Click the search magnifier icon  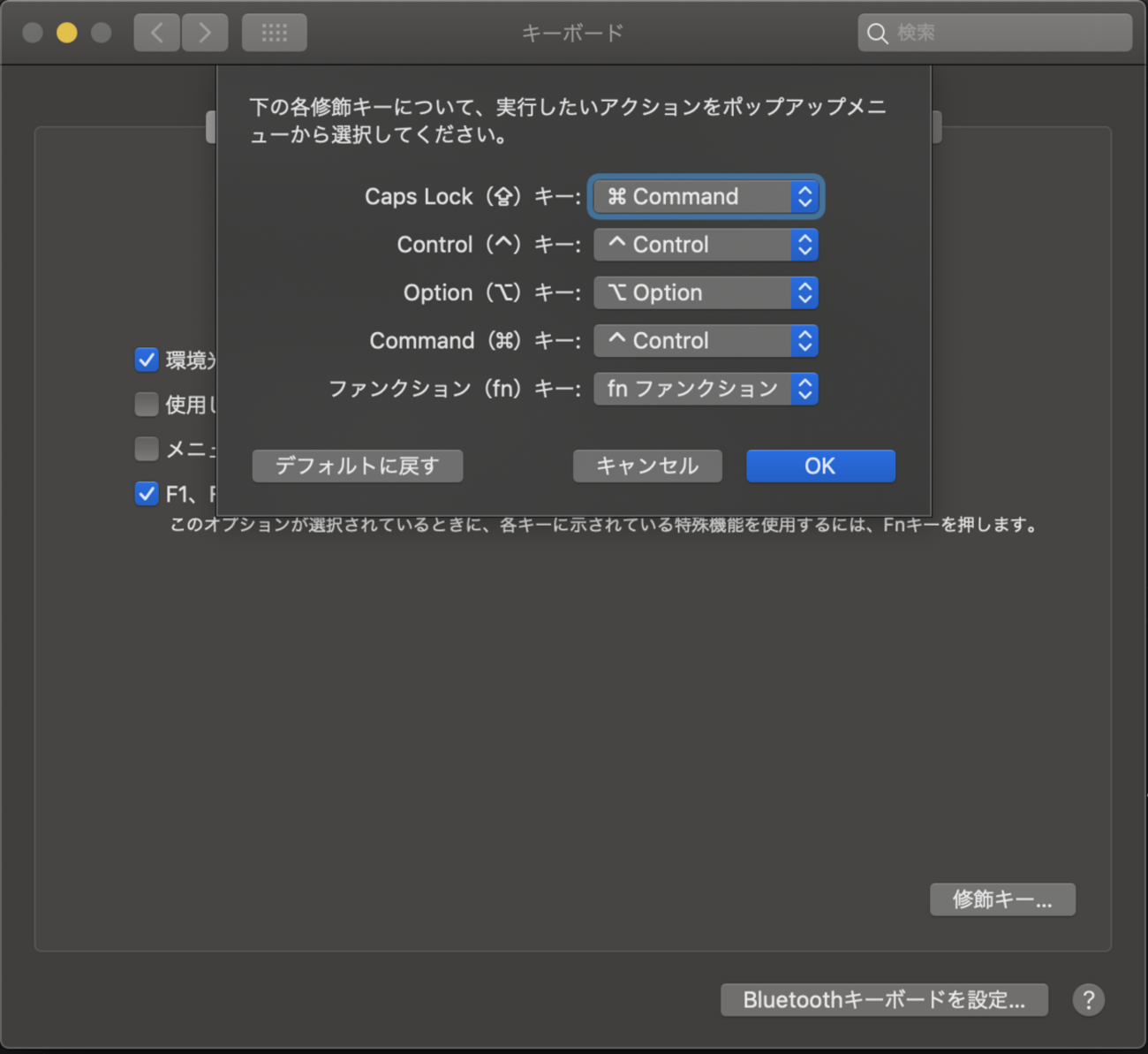tap(877, 34)
